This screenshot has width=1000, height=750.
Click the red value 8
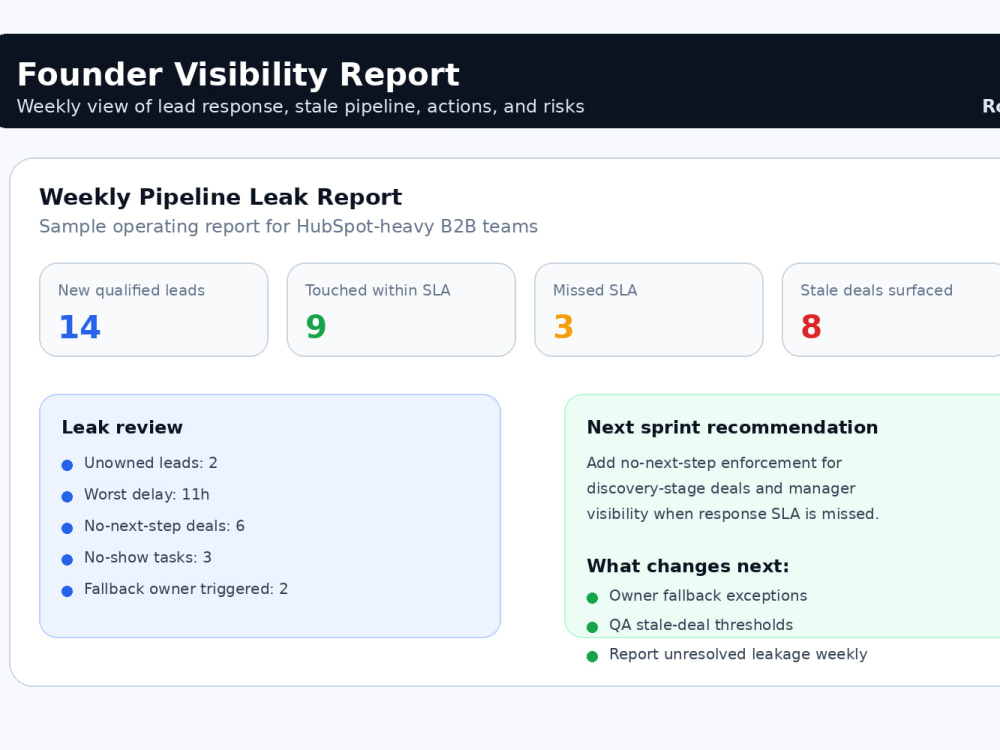click(811, 327)
